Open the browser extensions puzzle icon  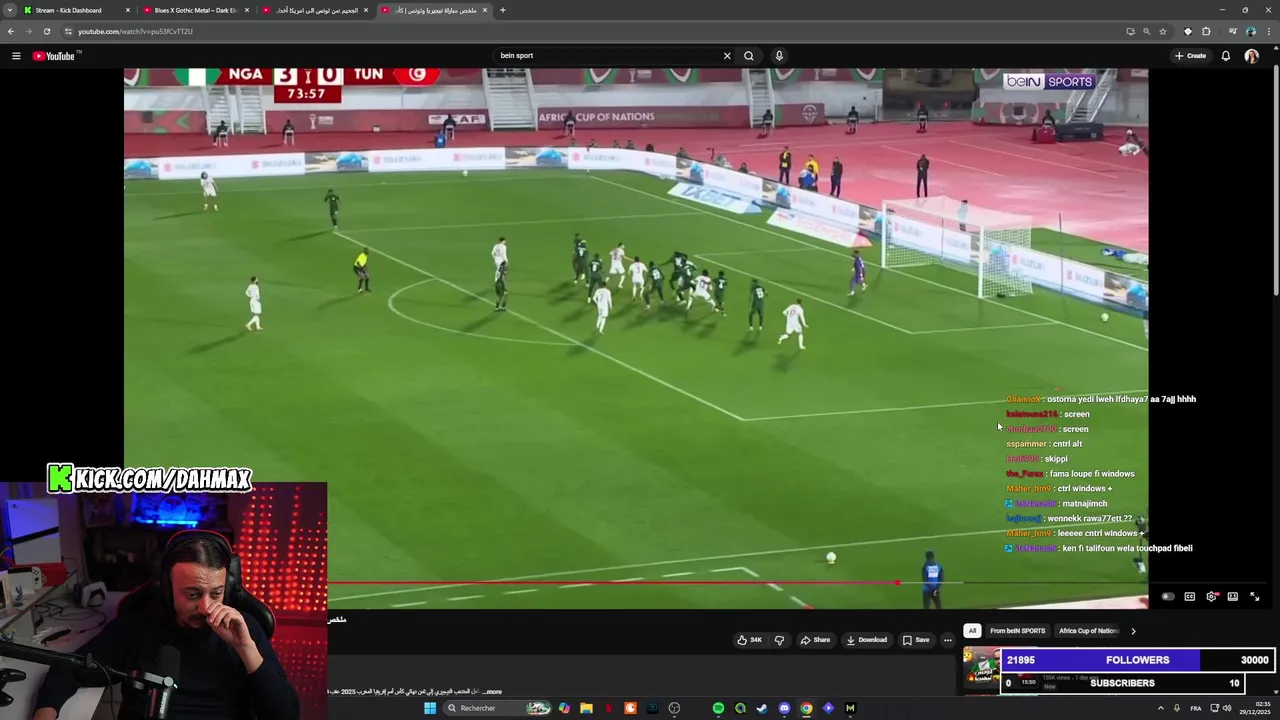click(x=1206, y=31)
